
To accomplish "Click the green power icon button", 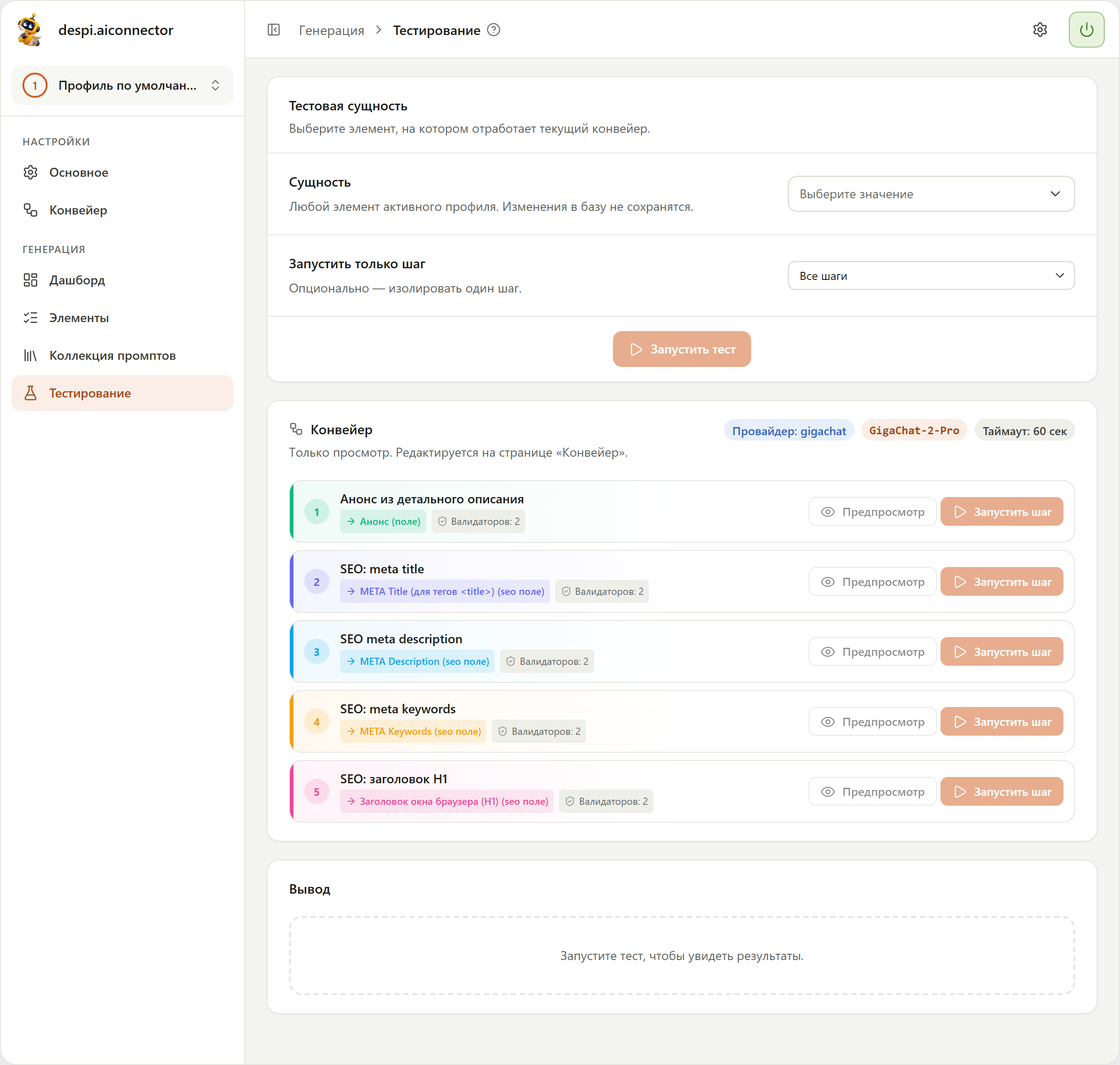I will tap(1086, 30).
